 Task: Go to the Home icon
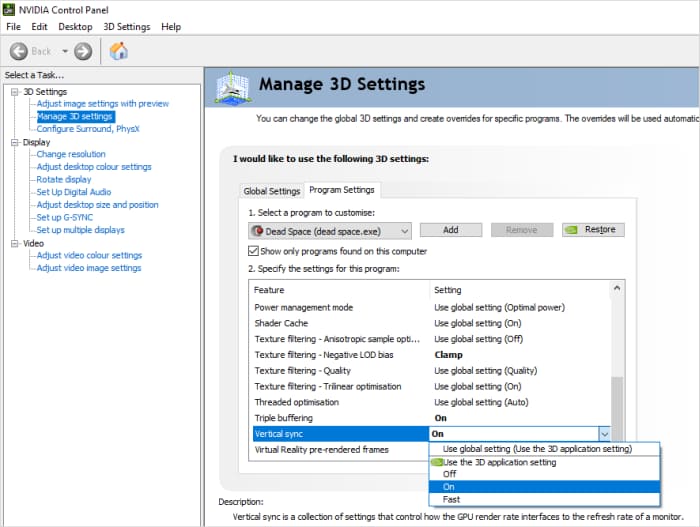tap(118, 51)
